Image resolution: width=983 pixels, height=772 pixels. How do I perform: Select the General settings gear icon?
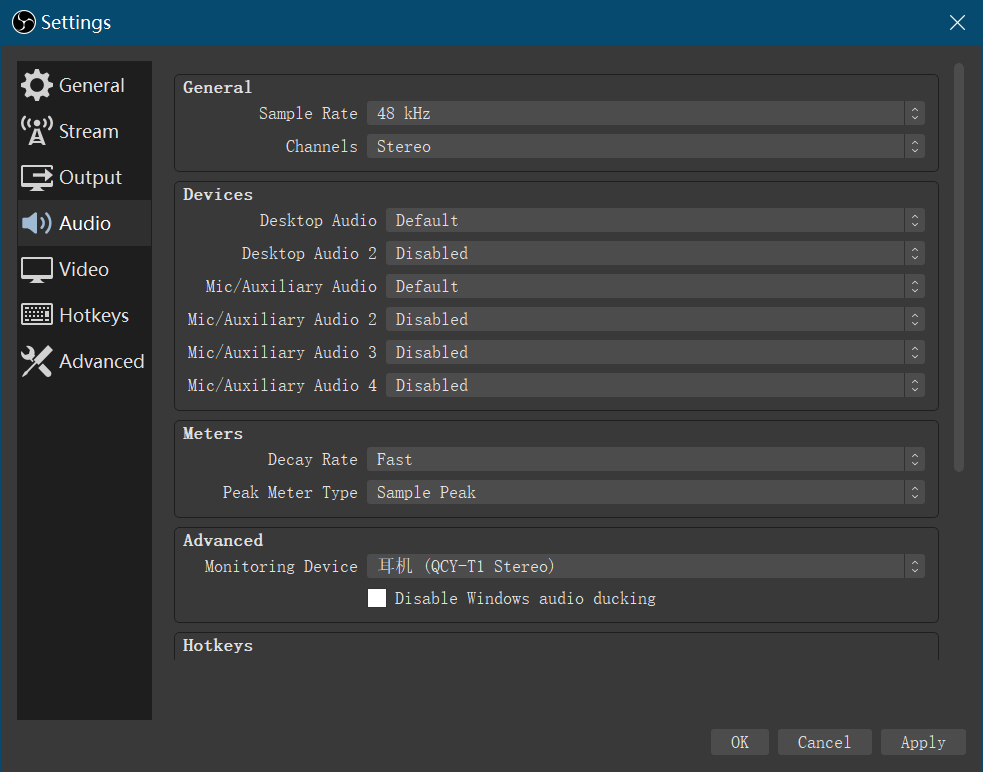coord(36,85)
